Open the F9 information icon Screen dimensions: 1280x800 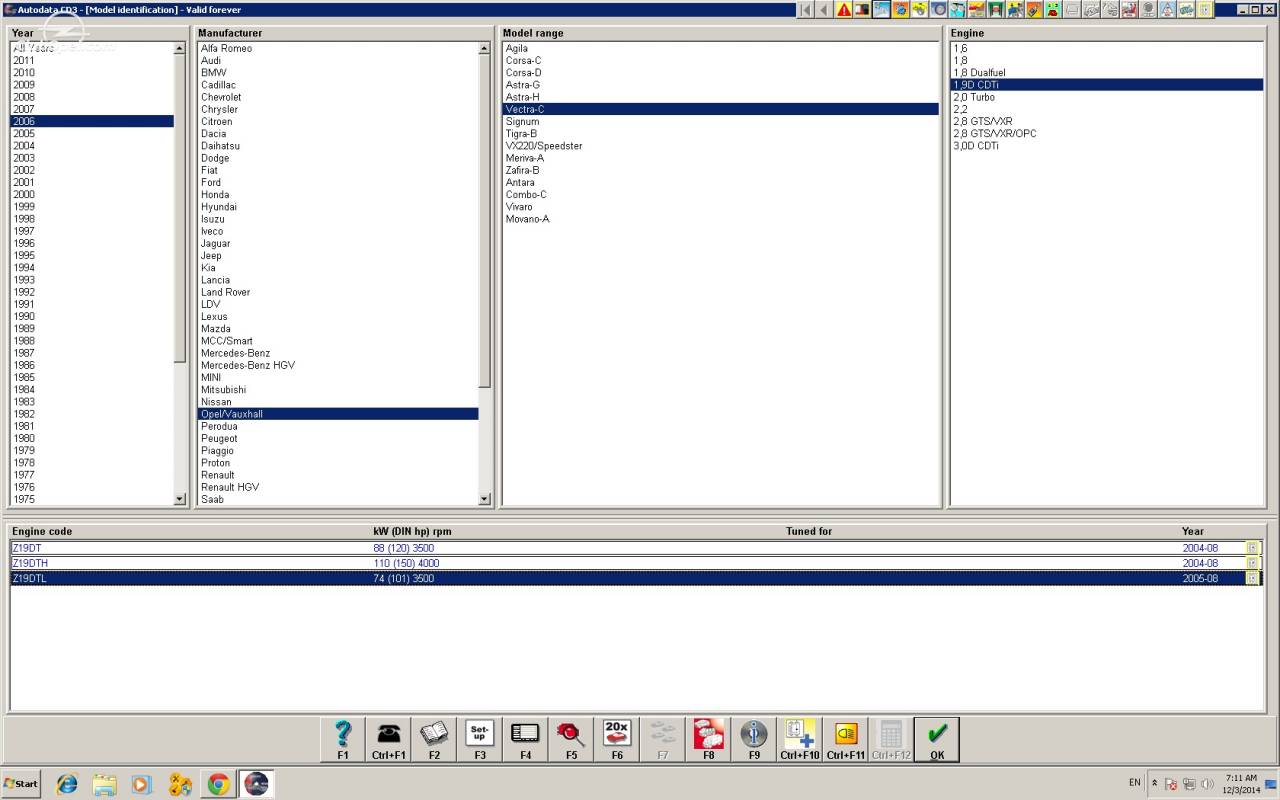[x=754, y=739]
